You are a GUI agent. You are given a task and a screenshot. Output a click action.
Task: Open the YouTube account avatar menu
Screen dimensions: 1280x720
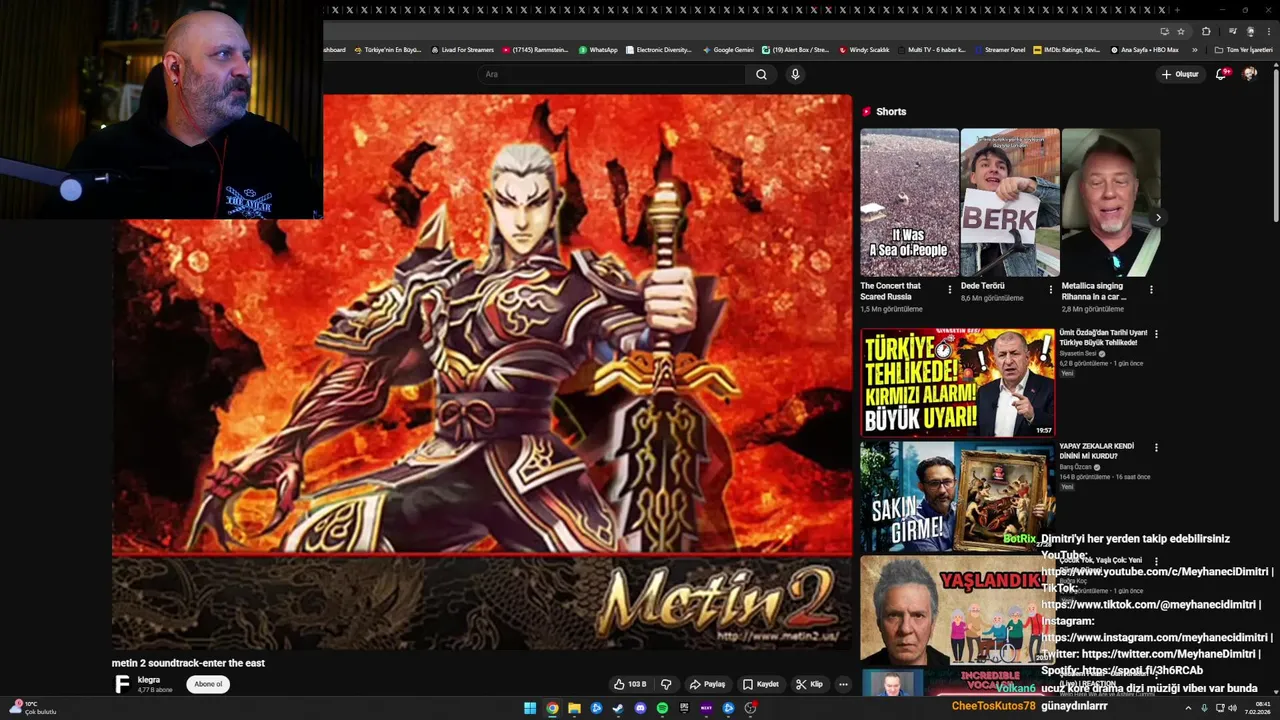click(x=1249, y=74)
